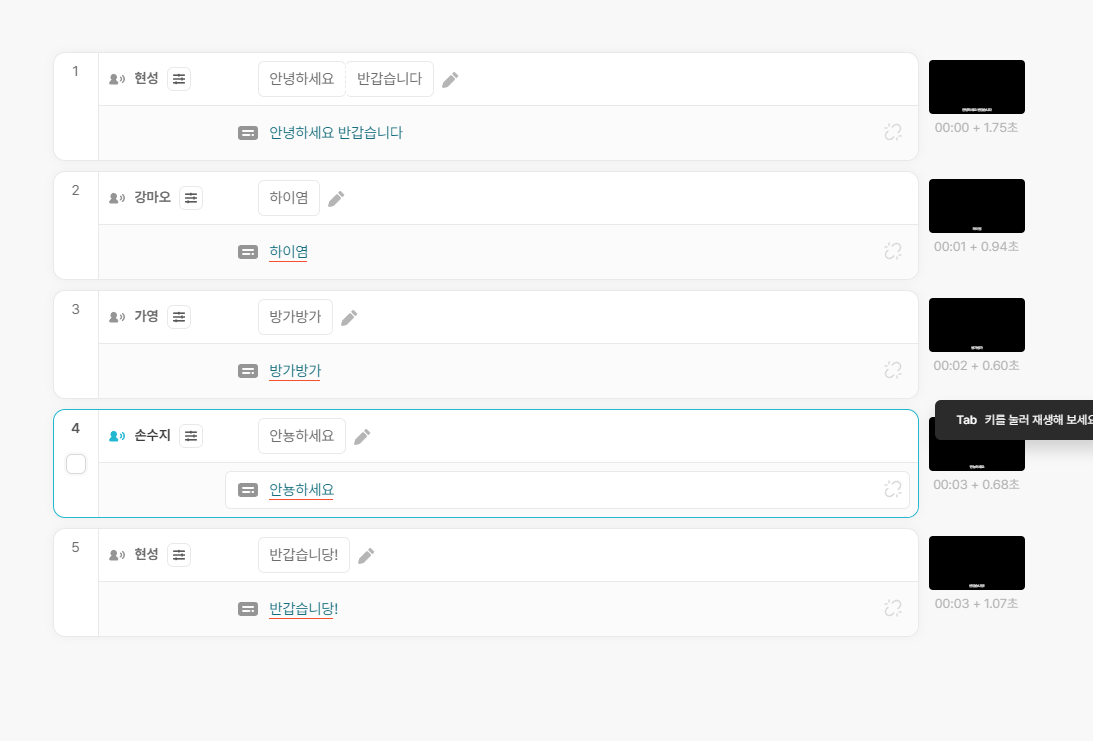Select speaker name 현성 in row 5
The height and width of the screenshot is (741, 1093).
[146, 554]
